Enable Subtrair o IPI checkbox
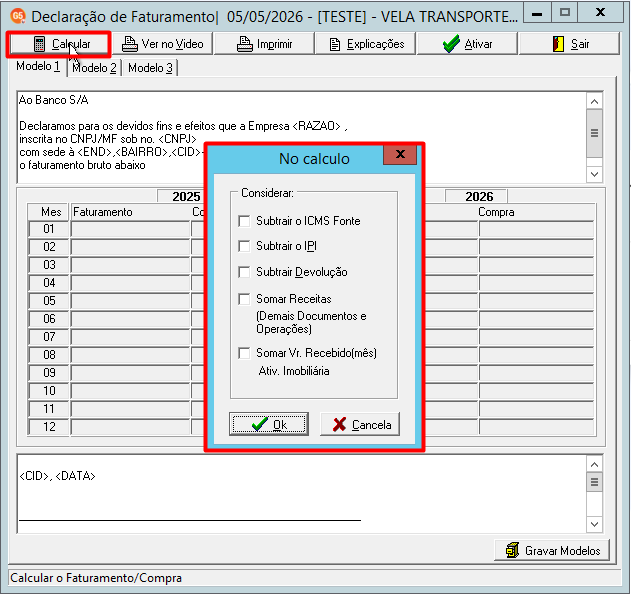 coord(244,246)
